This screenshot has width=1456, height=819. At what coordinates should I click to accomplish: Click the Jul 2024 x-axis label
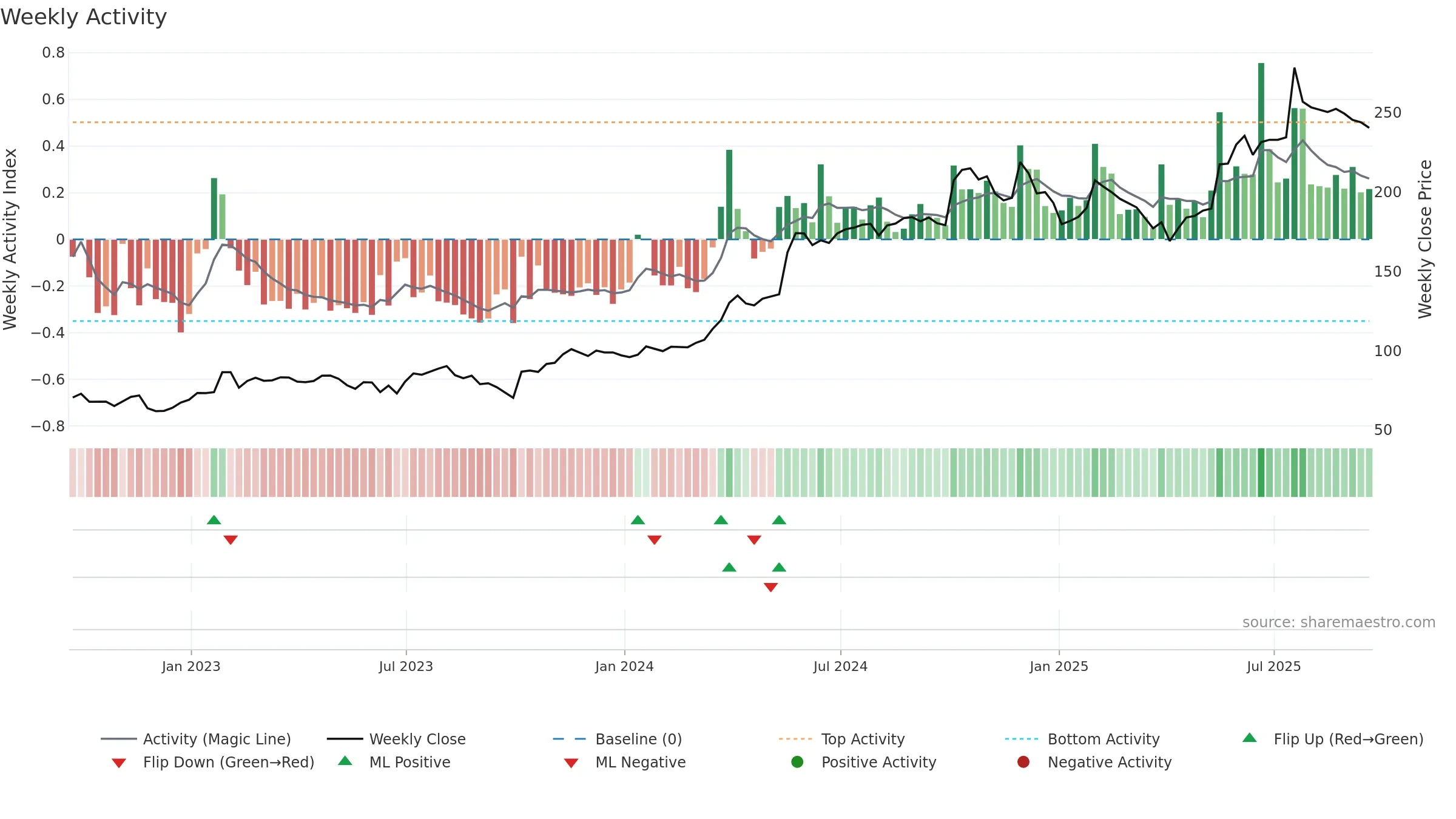(x=840, y=667)
